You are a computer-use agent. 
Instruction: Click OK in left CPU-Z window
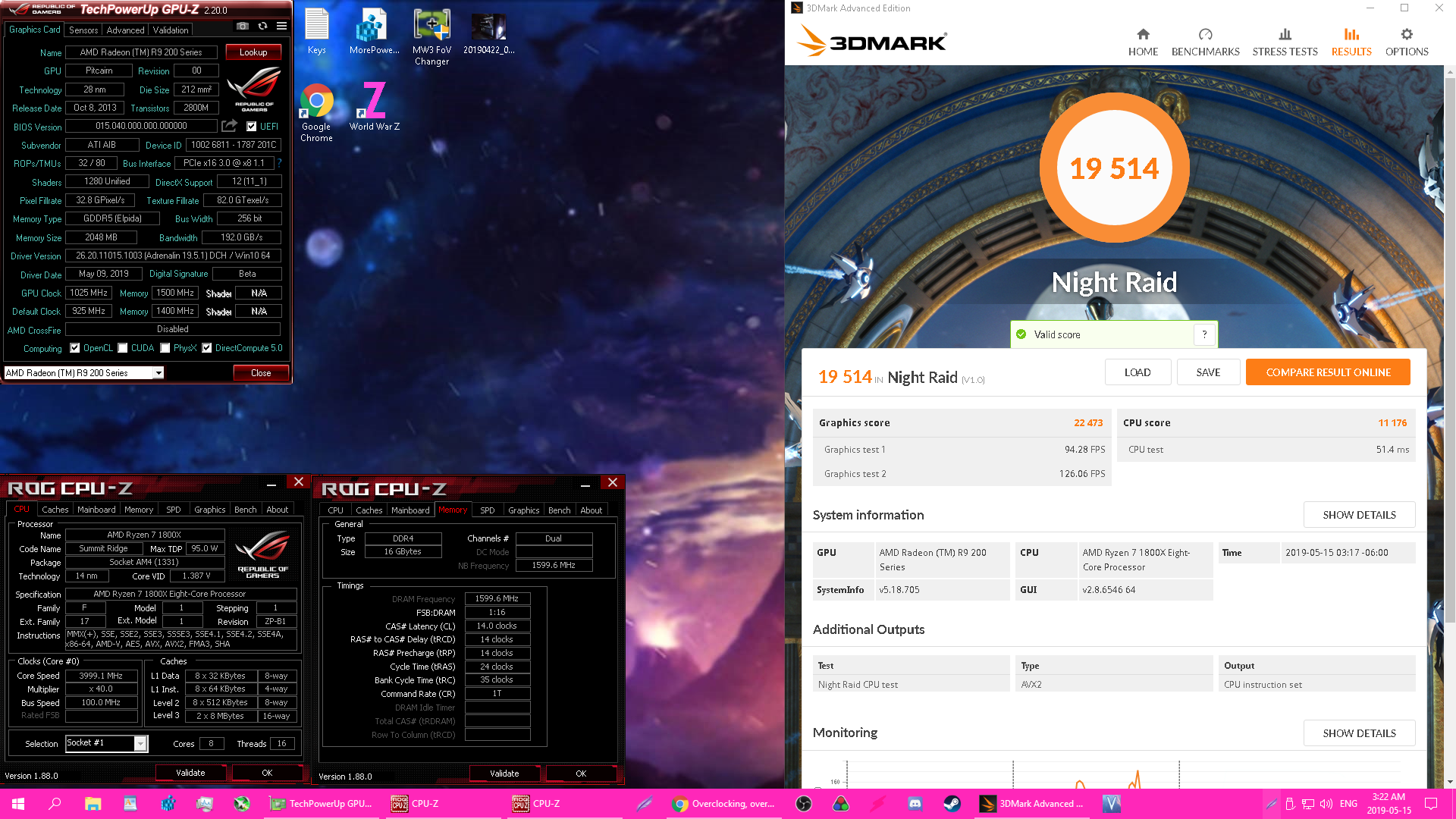point(267,773)
